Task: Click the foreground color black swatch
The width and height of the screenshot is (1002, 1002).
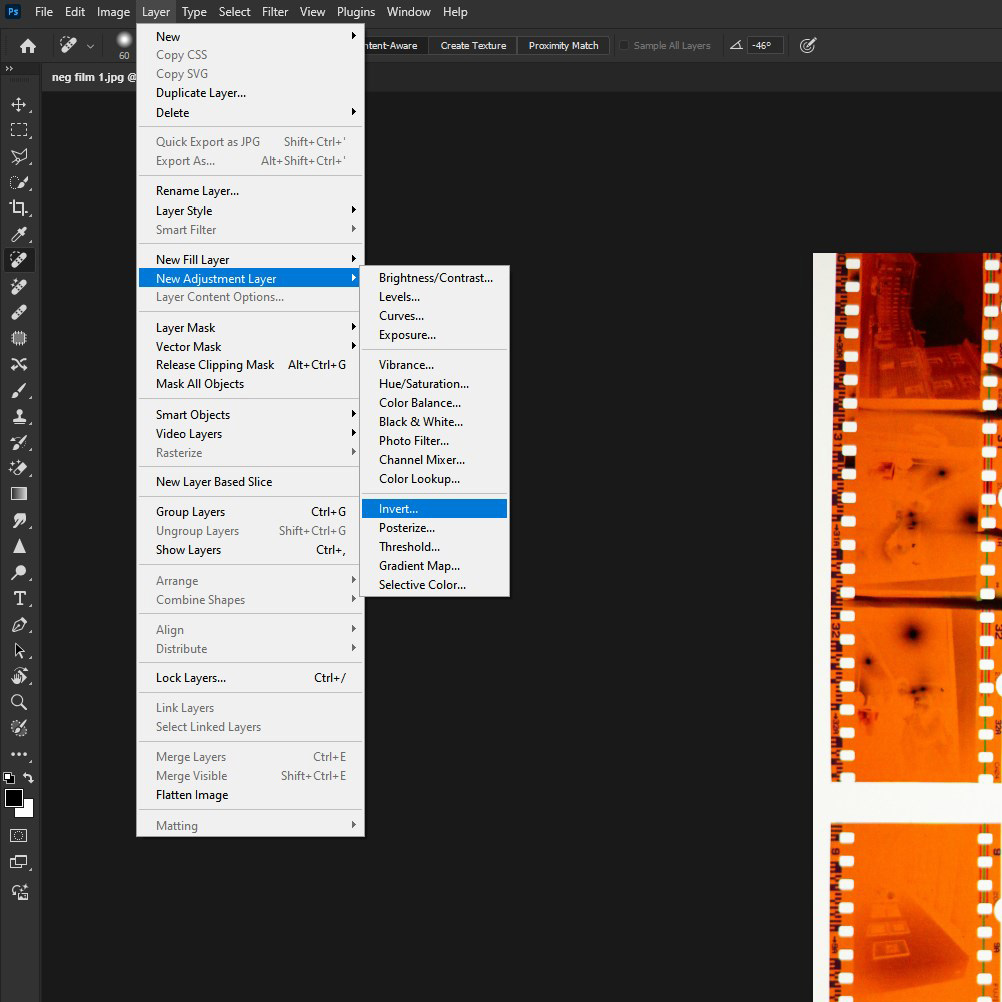Action: tap(13, 798)
